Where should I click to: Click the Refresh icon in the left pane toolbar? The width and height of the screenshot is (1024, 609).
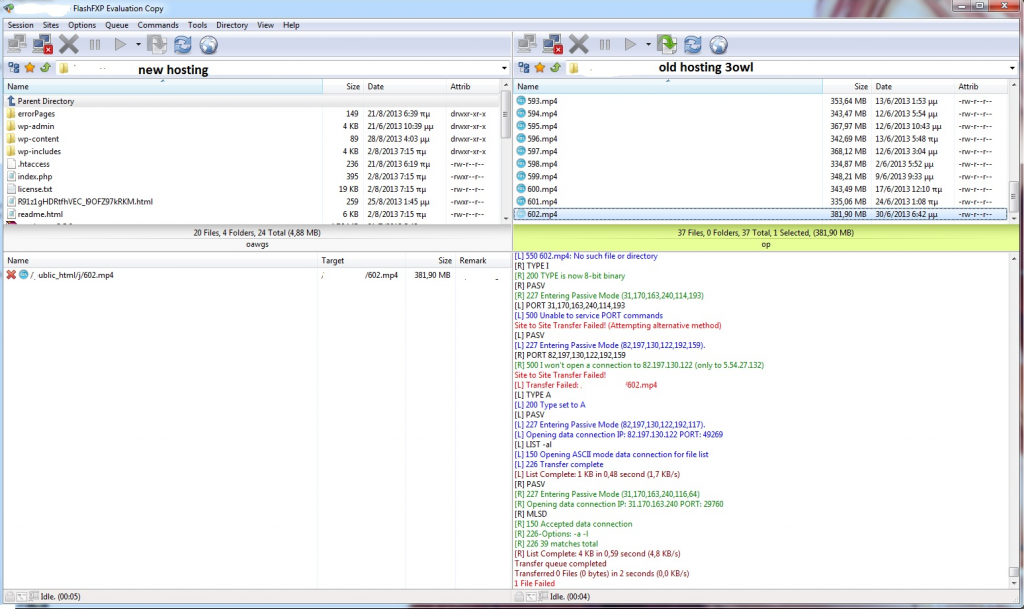(x=183, y=44)
